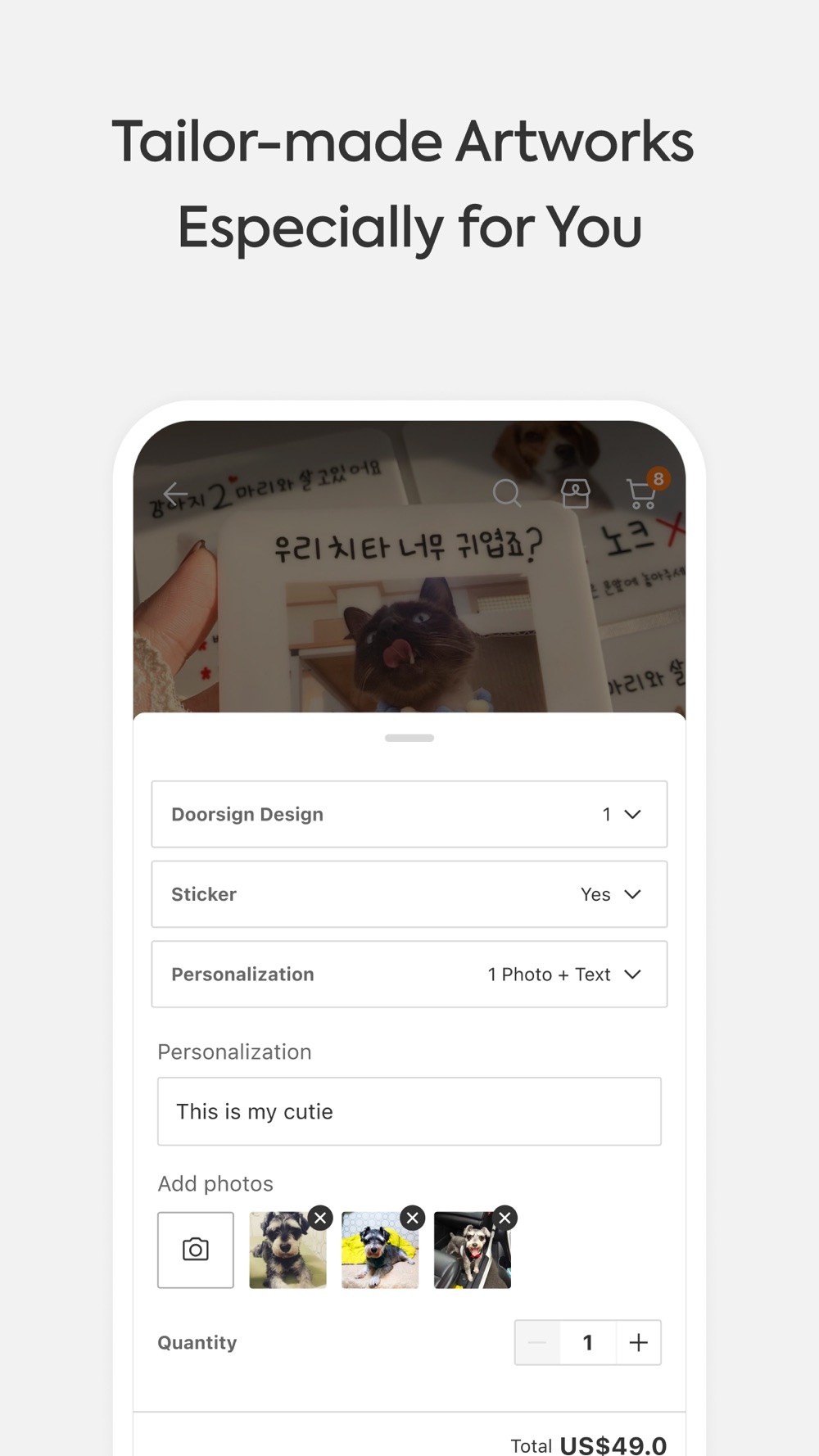Viewport: 819px width, 1456px height.
Task: Tap the back arrow icon
Action: pos(175,494)
